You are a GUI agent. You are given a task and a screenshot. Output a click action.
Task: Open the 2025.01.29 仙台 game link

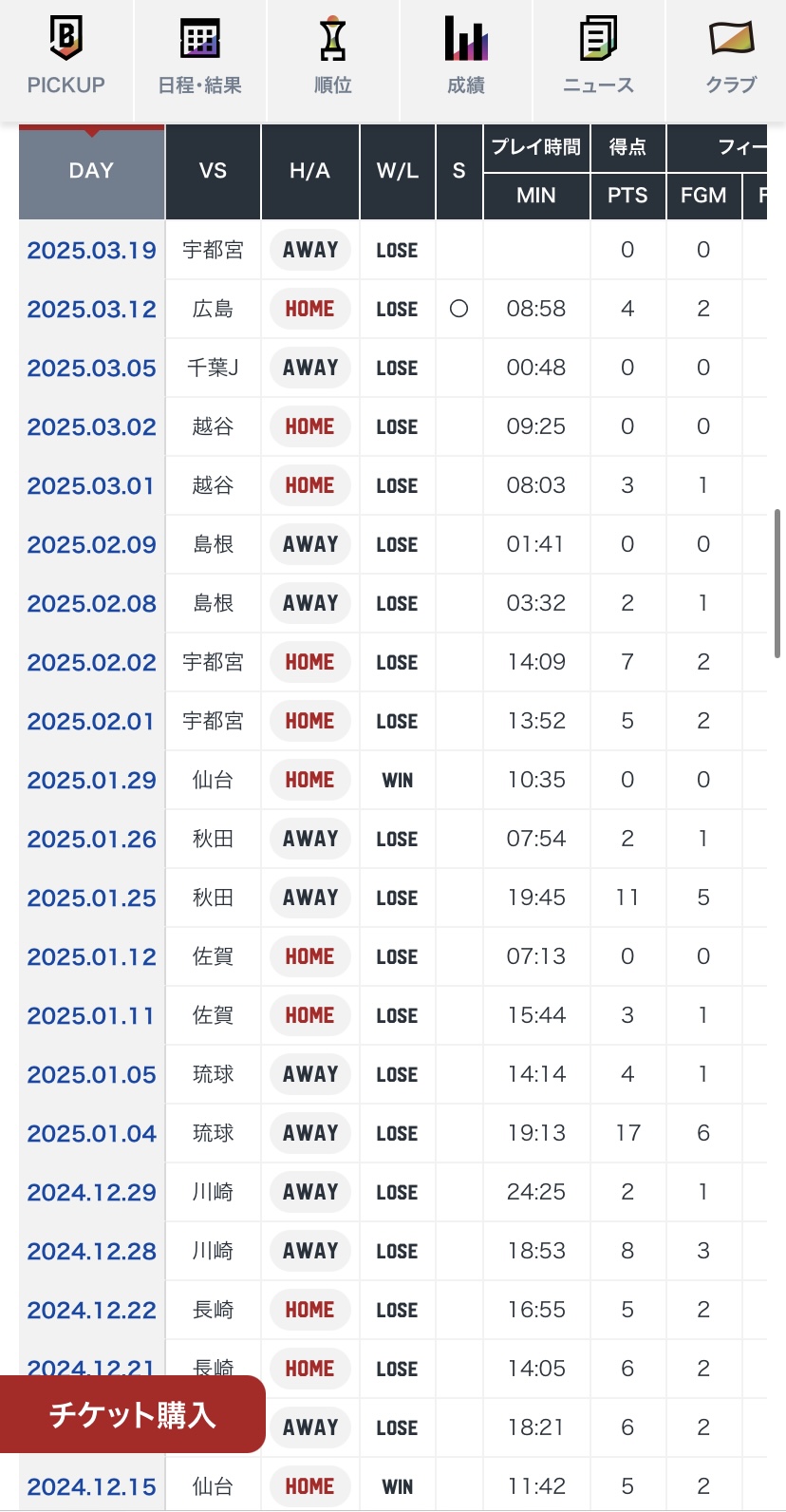click(x=91, y=781)
